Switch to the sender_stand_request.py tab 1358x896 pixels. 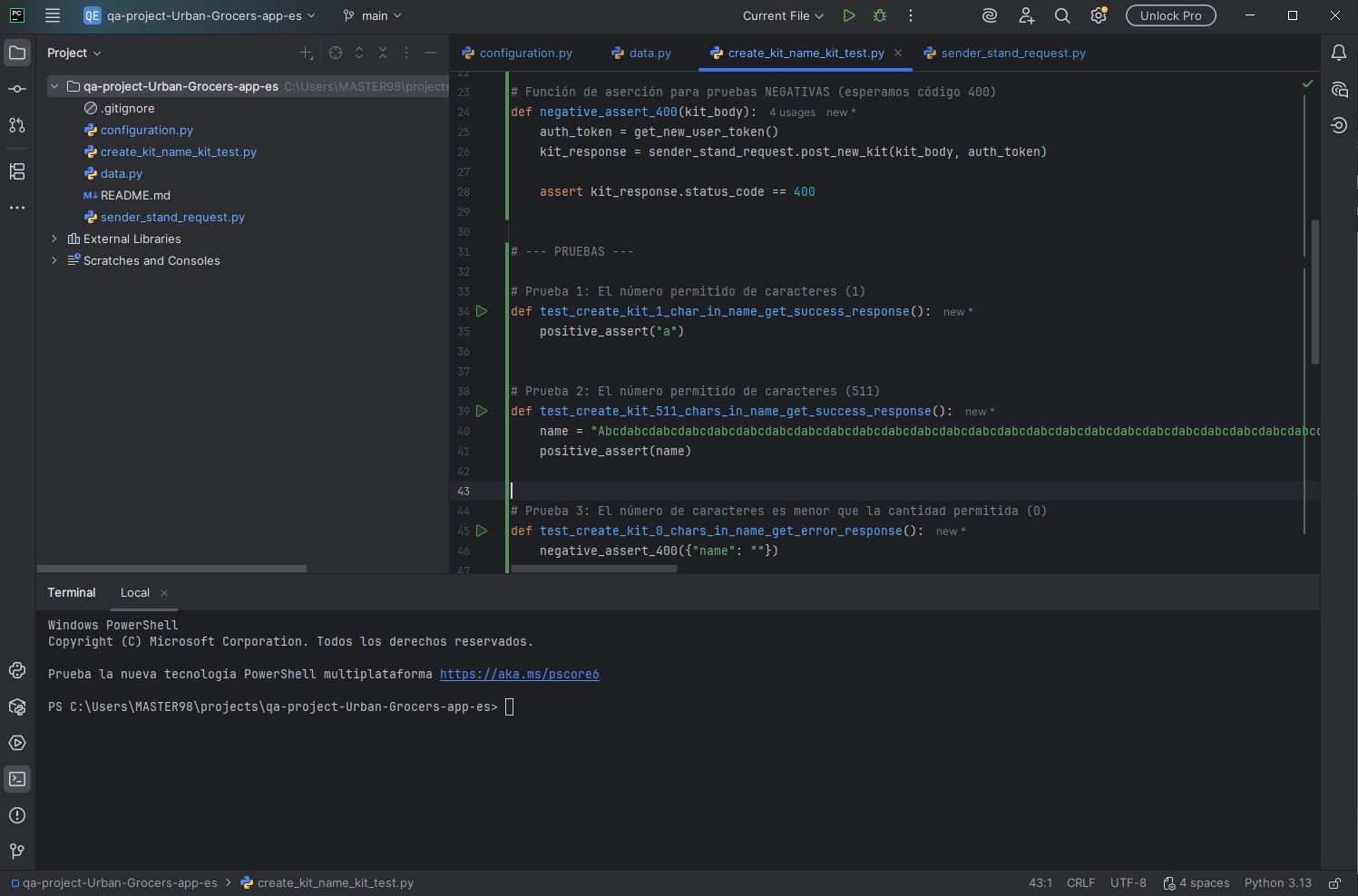tap(1012, 53)
